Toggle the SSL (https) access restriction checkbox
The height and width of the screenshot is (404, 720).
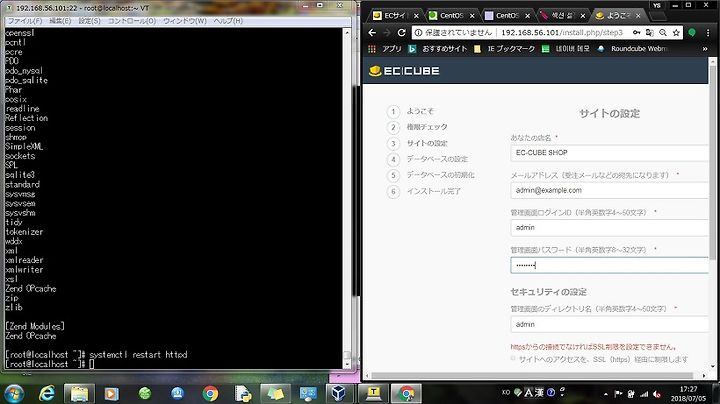point(513,359)
